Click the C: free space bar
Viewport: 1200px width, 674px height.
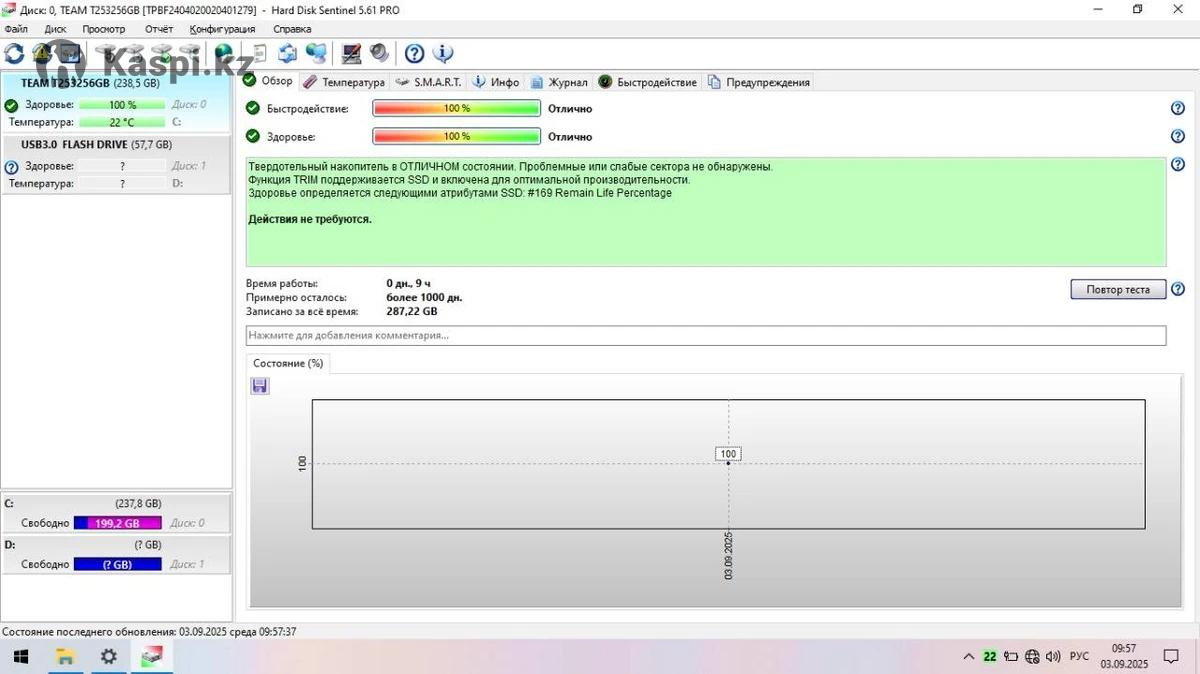117,523
